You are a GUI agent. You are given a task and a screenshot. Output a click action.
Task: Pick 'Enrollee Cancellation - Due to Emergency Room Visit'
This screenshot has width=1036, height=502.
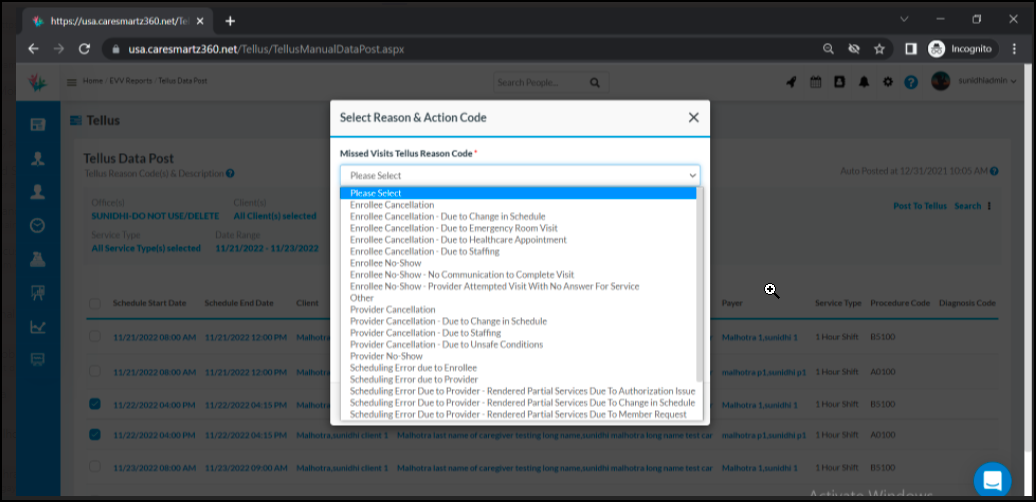pos(453,228)
